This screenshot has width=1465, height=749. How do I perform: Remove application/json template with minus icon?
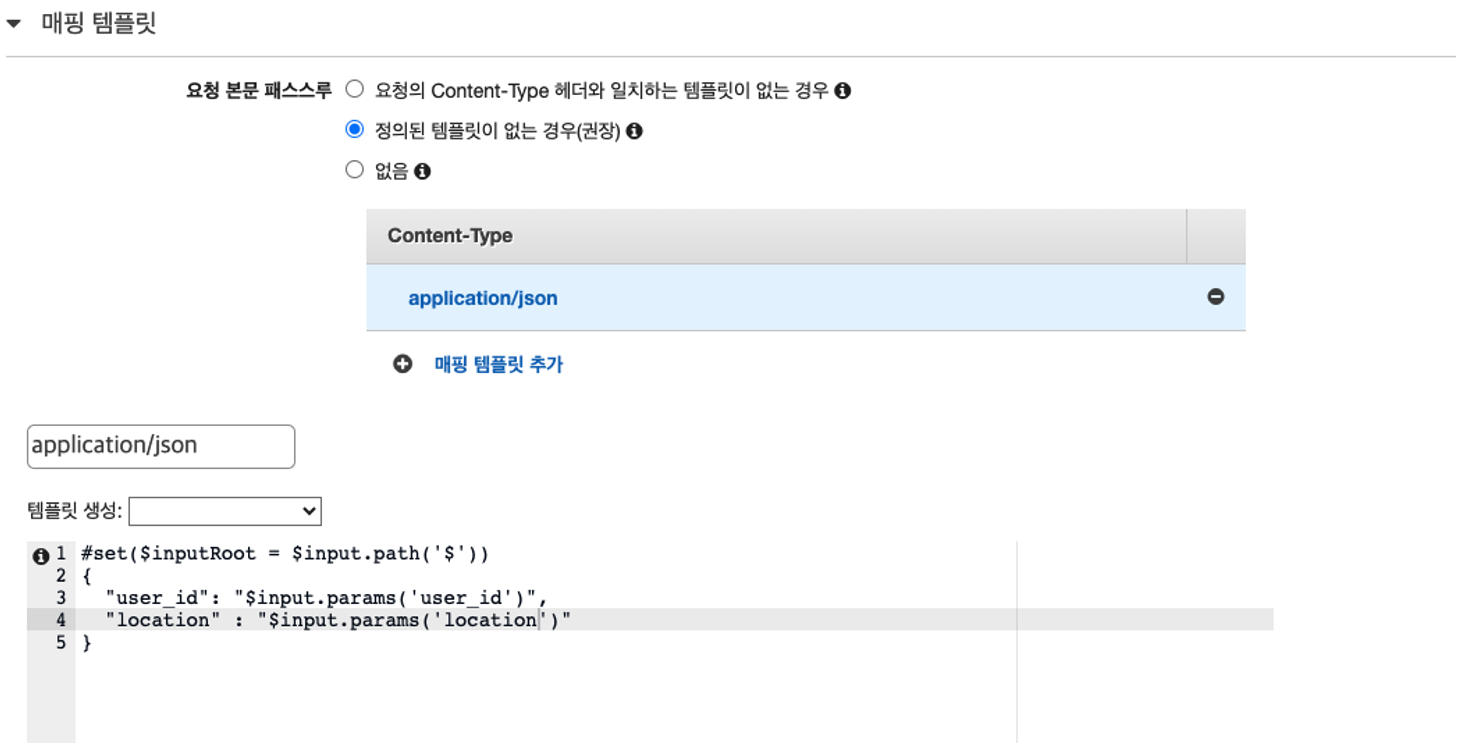pyautogui.click(x=1215, y=297)
